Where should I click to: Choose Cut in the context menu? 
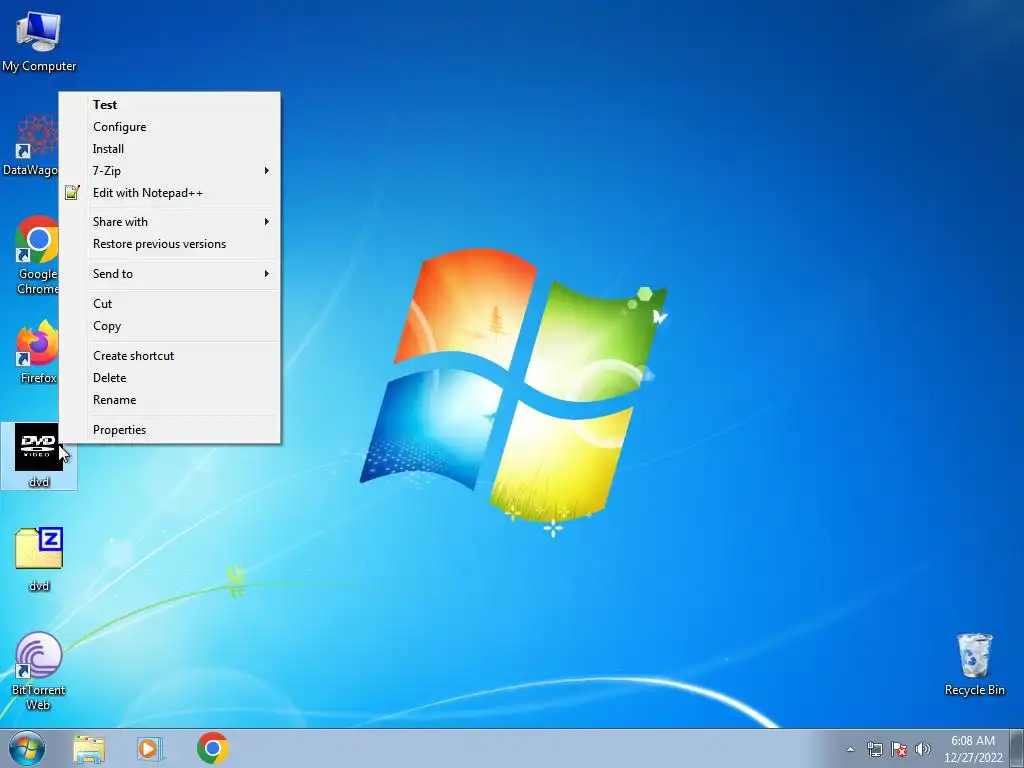click(170, 304)
